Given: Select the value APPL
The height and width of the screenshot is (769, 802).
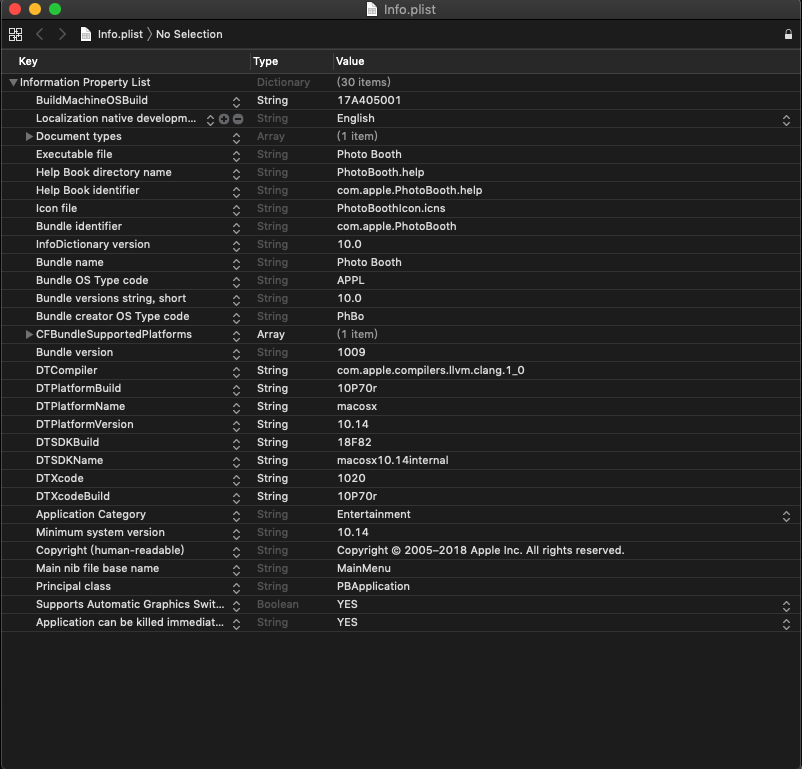Looking at the screenshot, I should [x=351, y=280].
